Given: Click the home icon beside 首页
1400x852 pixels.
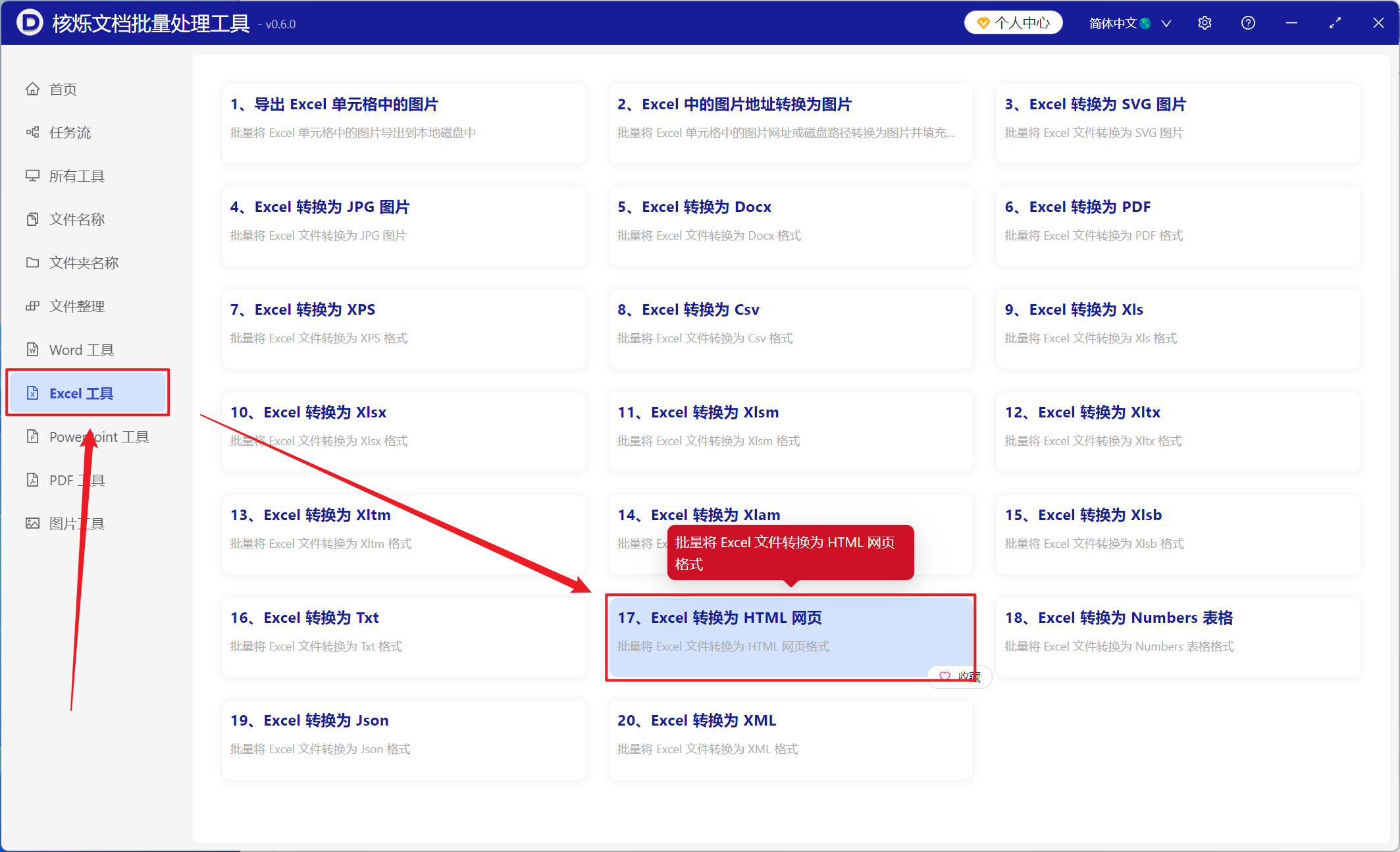Looking at the screenshot, I should point(32,89).
